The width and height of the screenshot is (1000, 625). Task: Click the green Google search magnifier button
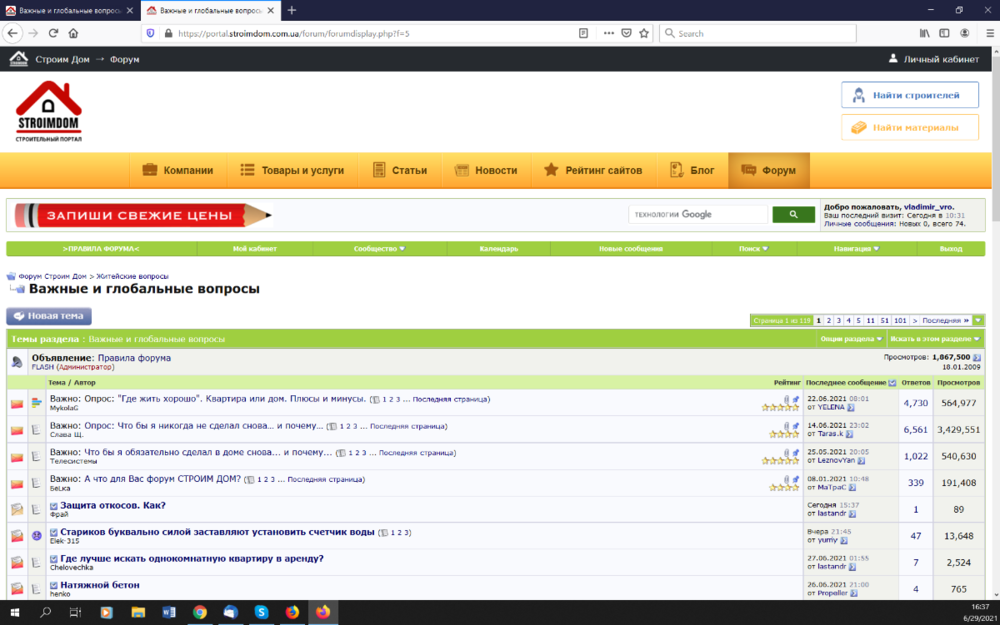793,214
